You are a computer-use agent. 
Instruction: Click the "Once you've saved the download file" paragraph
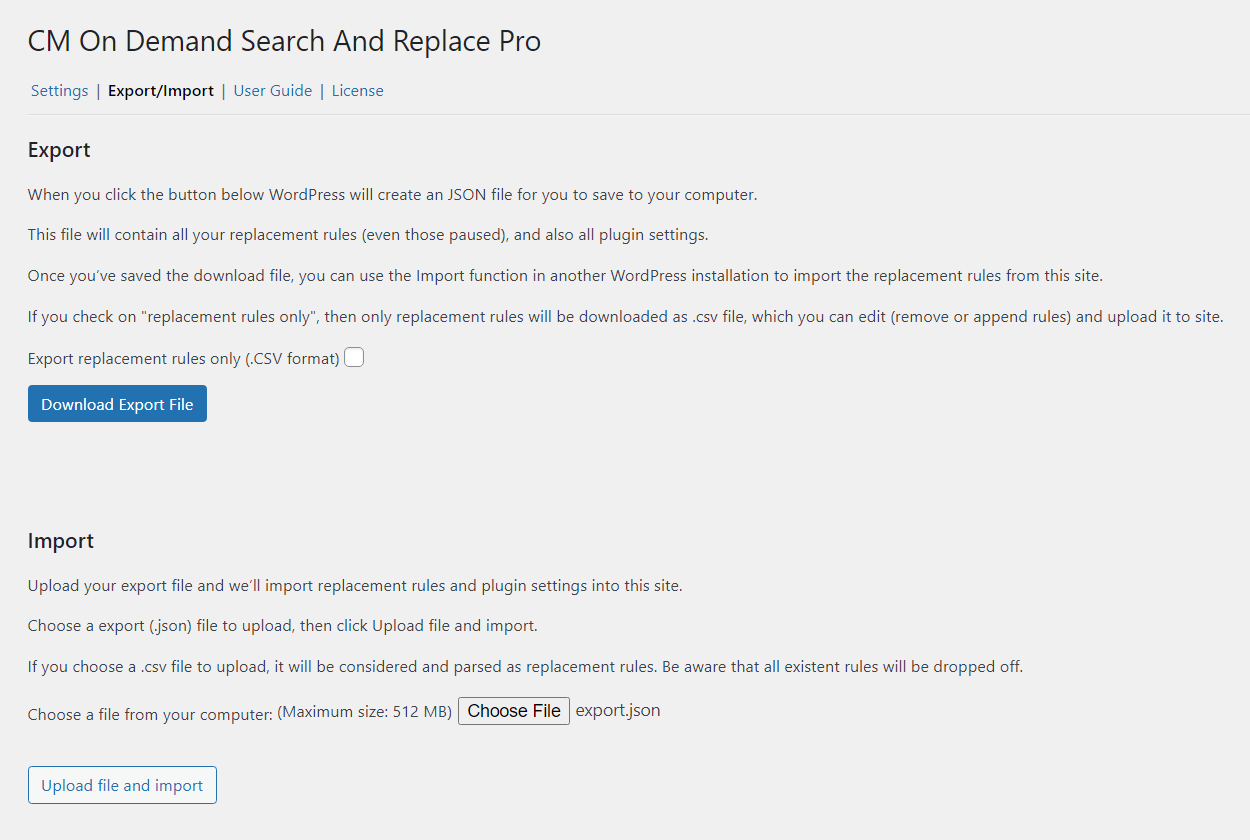[x=565, y=276]
